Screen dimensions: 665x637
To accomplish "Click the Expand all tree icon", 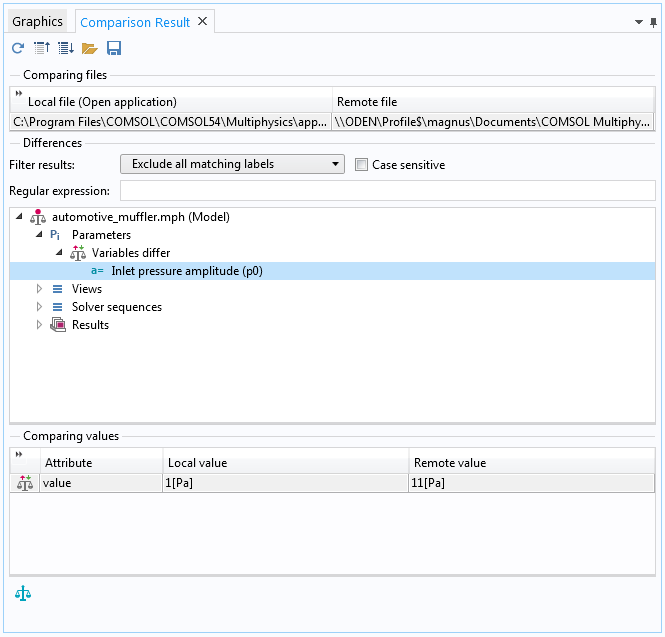I will 66,48.
